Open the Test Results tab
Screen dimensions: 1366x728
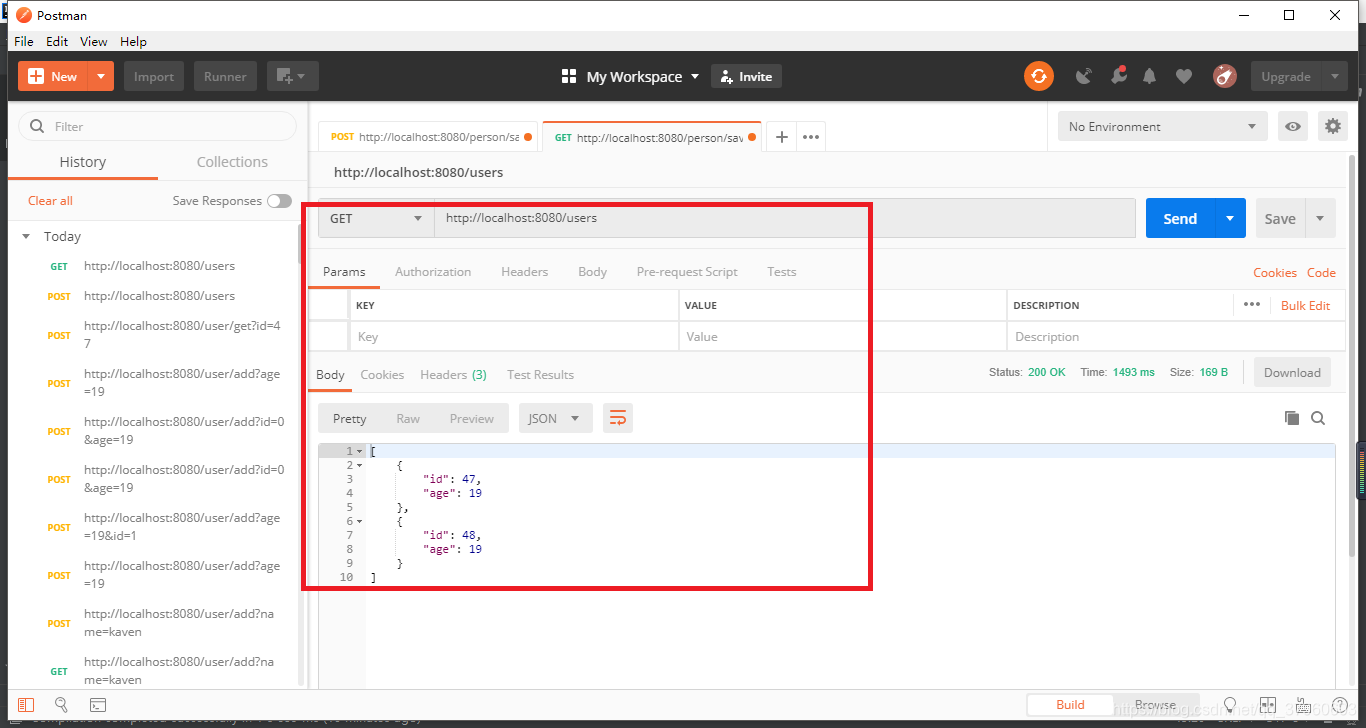[540, 374]
